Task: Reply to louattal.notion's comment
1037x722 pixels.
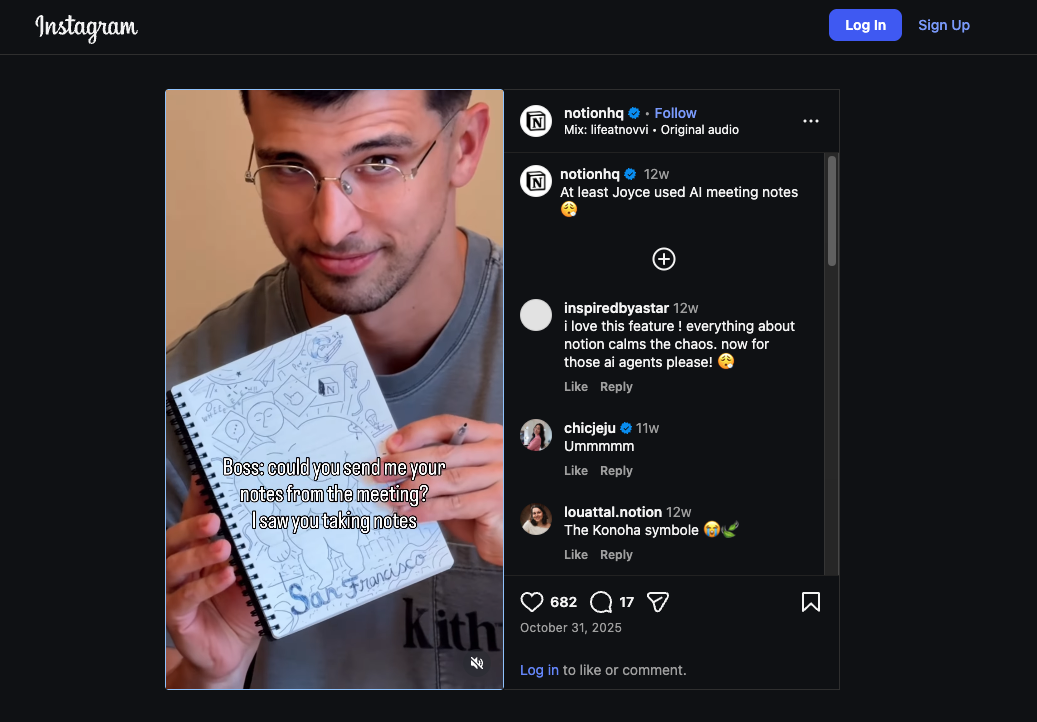Action: point(616,554)
